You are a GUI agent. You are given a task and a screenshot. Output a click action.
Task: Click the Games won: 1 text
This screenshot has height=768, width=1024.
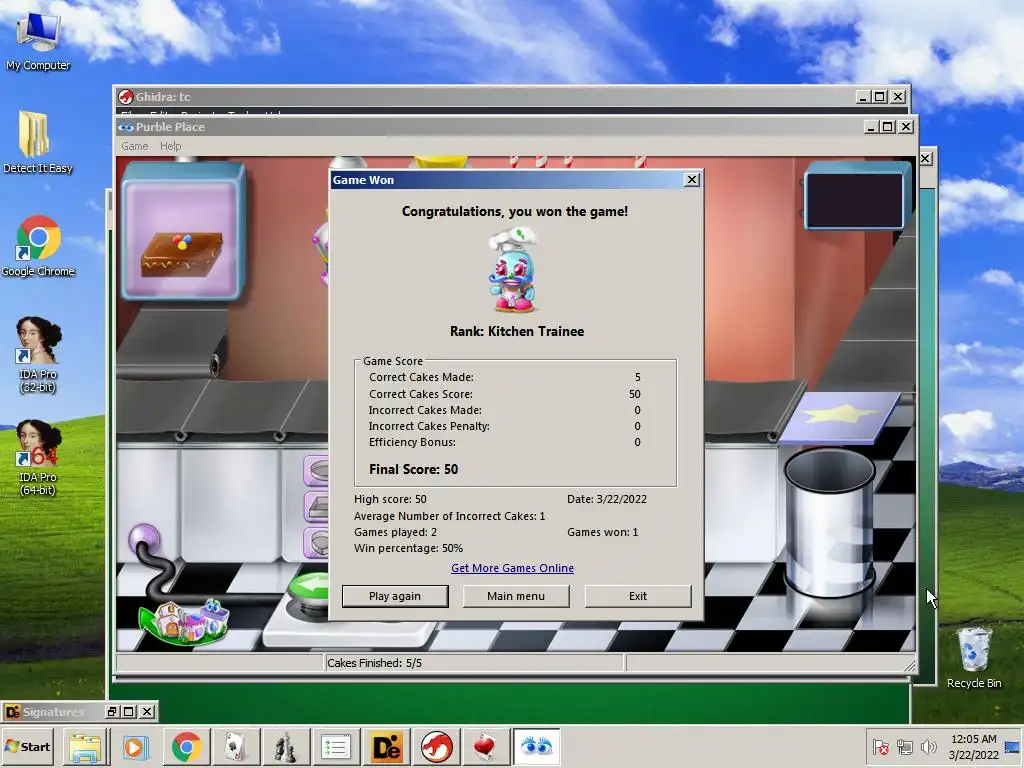(602, 532)
